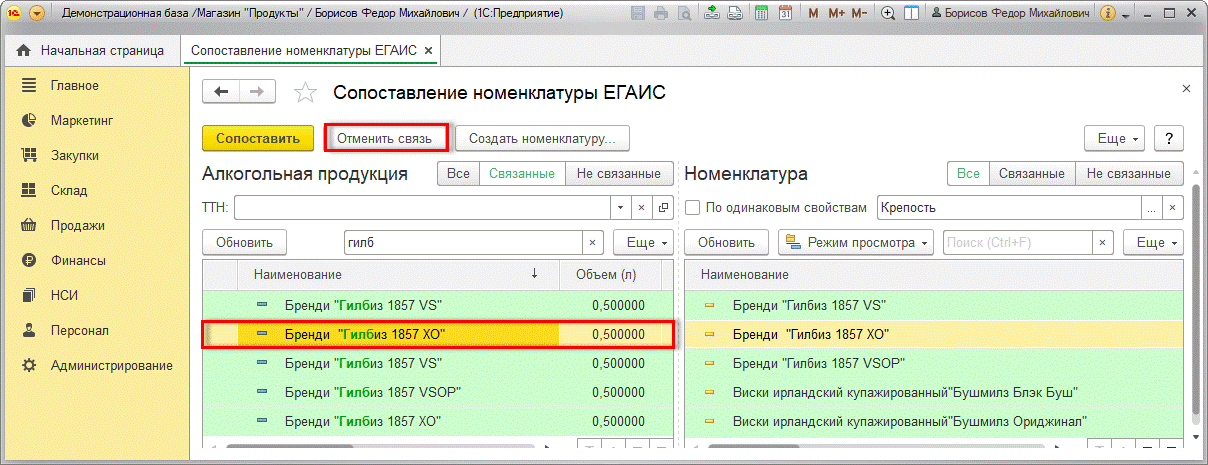Click the magnifier zoom icon in title bar
The height and width of the screenshot is (465, 1208).
click(x=888, y=14)
